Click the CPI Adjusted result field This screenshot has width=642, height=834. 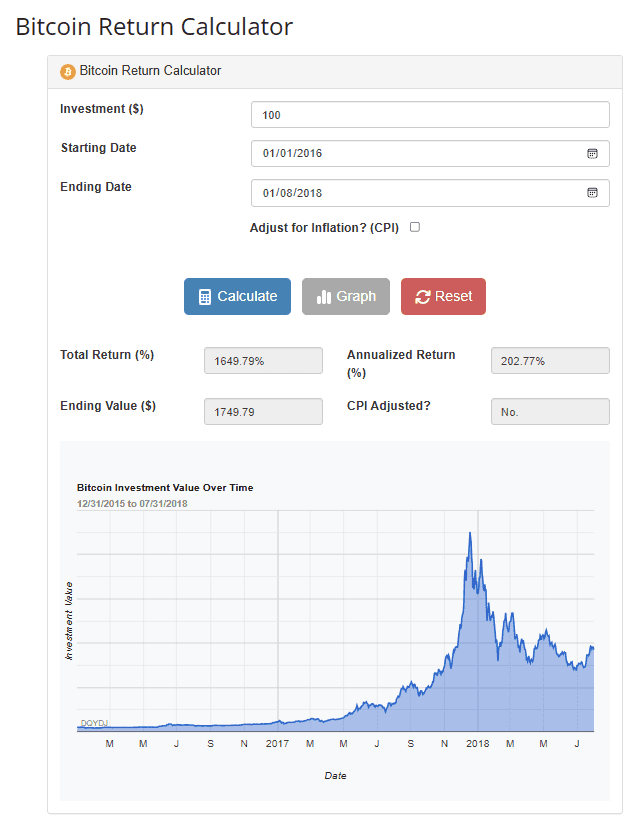(x=550, y=412)
